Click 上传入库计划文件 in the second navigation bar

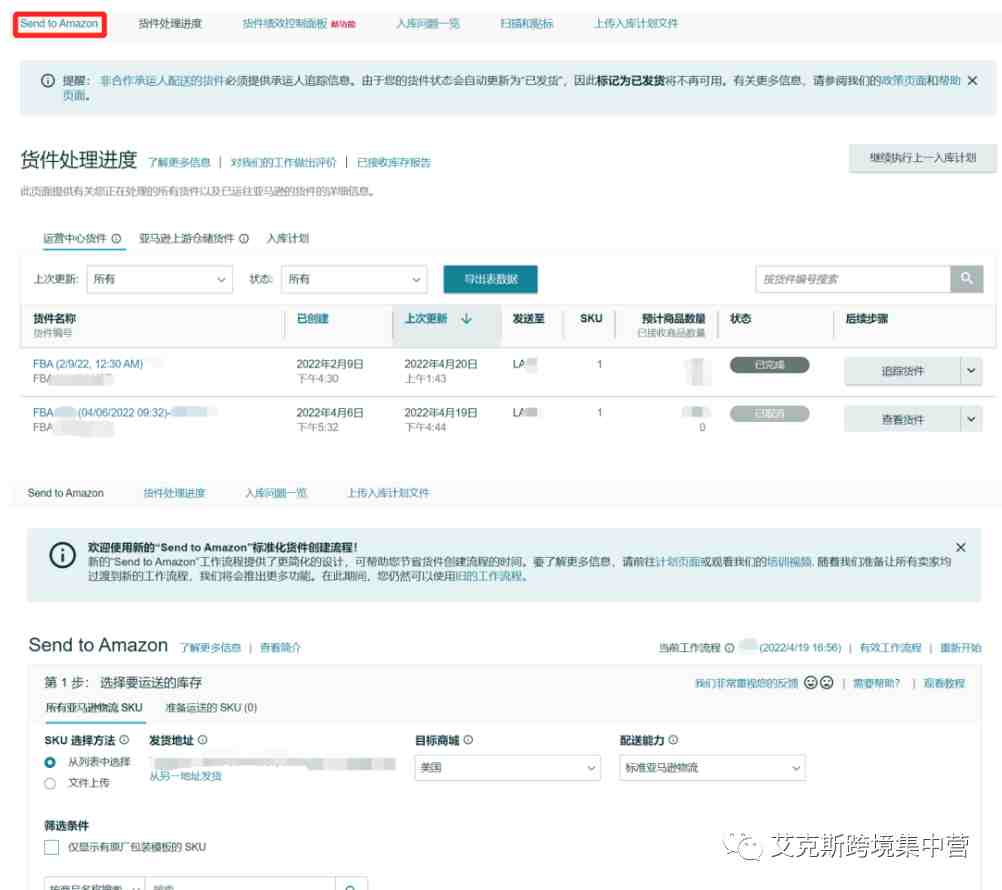tap(389, 493)
